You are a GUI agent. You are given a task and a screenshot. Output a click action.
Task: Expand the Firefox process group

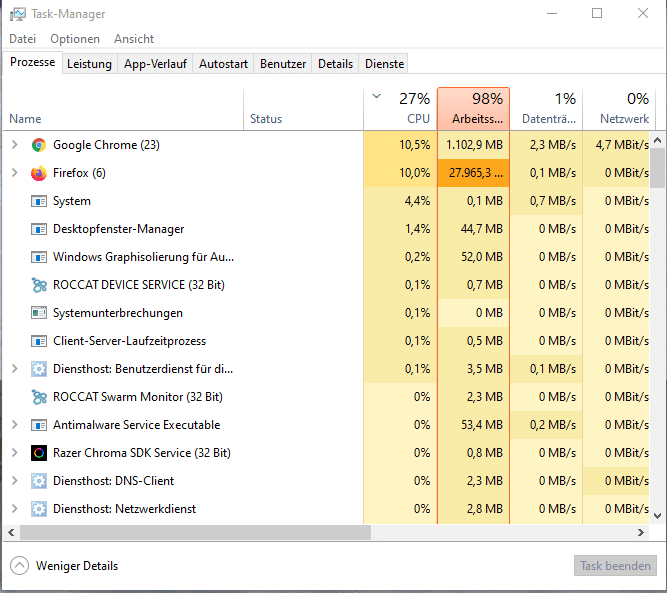tap(14, 173)
